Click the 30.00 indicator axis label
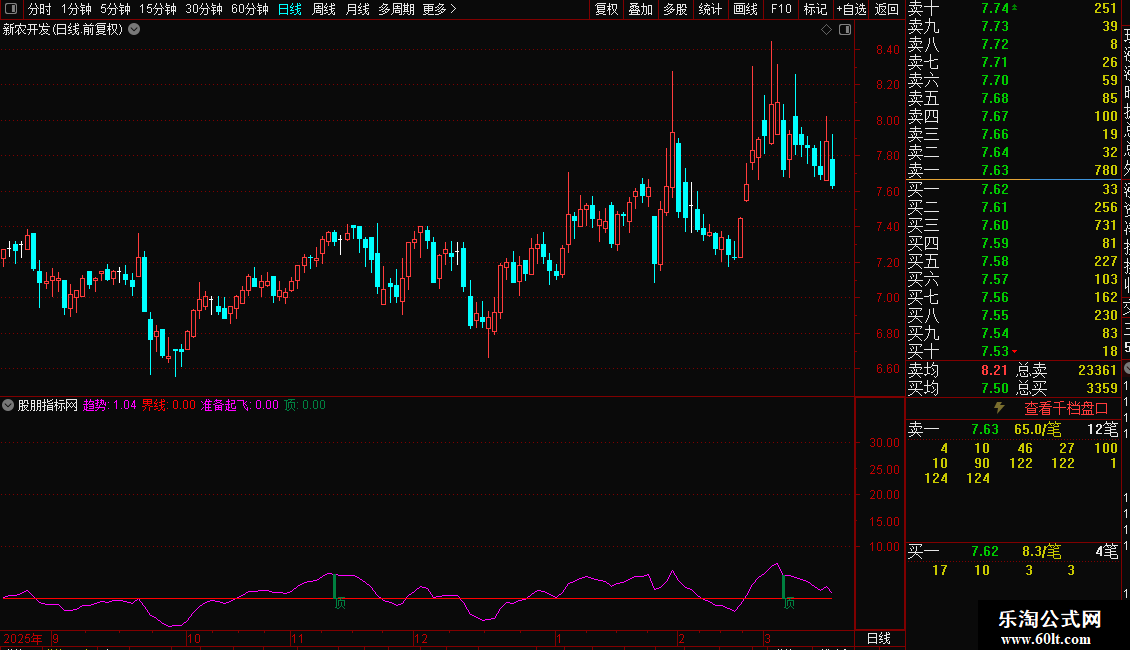The image size is (1130, 650). pyautogui.click(x=884, y=442)
